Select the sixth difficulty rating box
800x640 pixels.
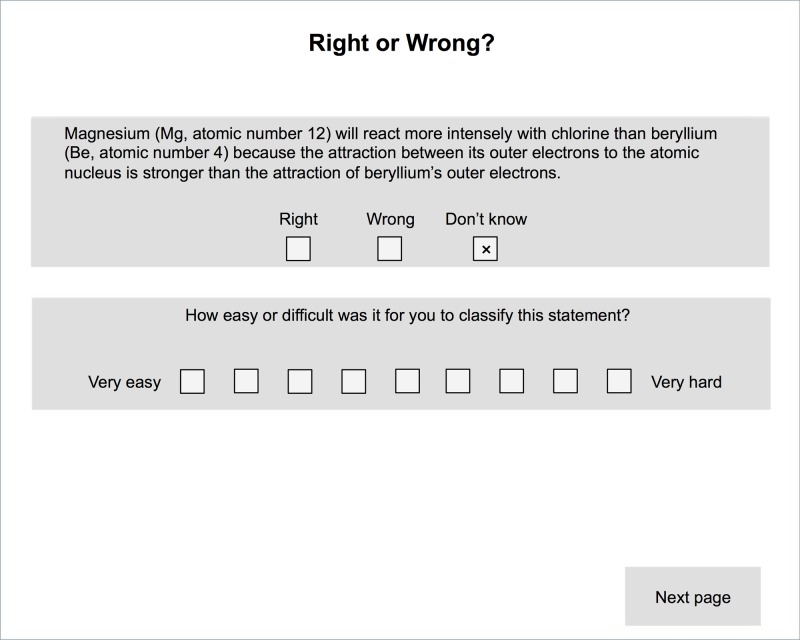click(458, 381)
